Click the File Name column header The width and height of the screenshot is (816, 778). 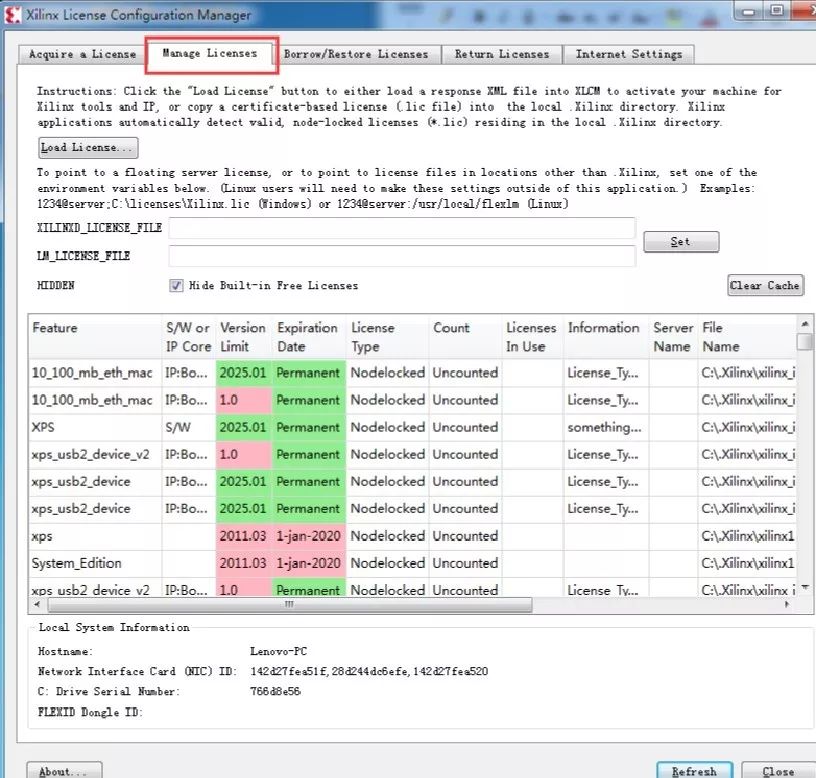747,337
